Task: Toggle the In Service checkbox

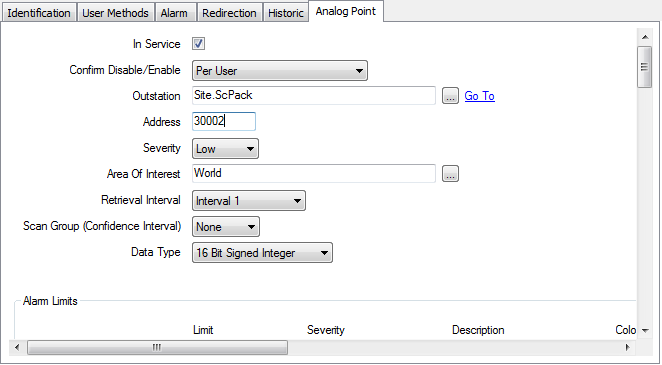Action: pyautogui.click(x=198, y=43)
